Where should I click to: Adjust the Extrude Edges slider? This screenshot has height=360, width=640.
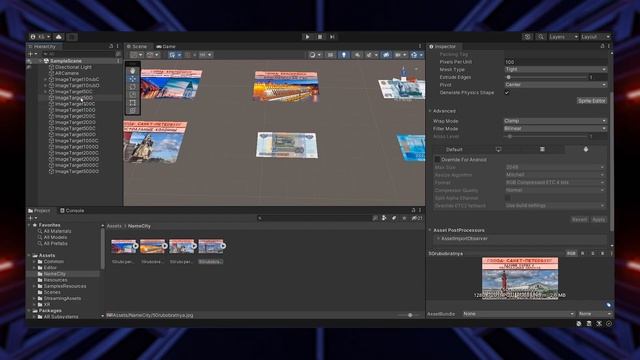click(x=546, y=77)
